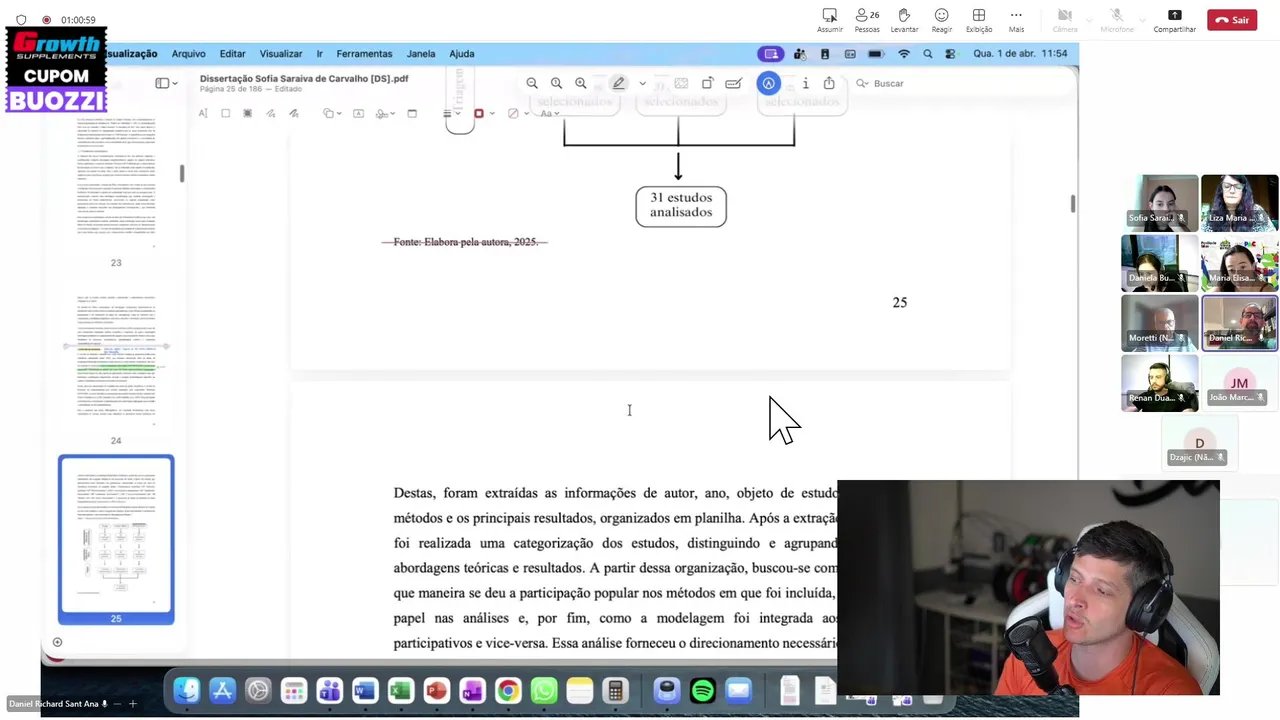Click the form filling tool icon

734,83
